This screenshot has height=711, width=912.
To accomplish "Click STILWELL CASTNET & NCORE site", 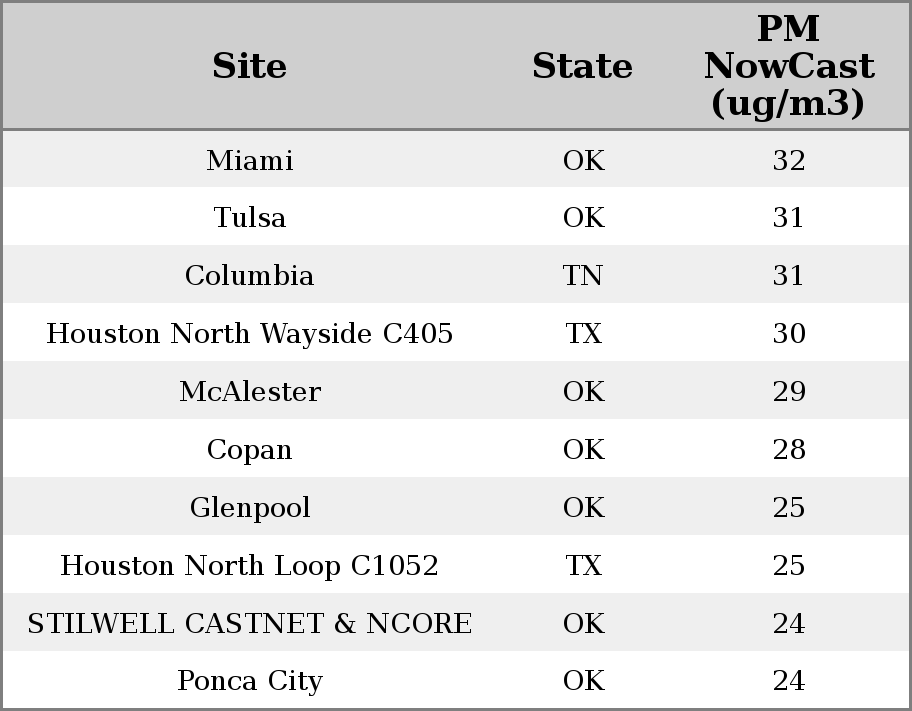I will pyautogui.click(x=250, y=623).
